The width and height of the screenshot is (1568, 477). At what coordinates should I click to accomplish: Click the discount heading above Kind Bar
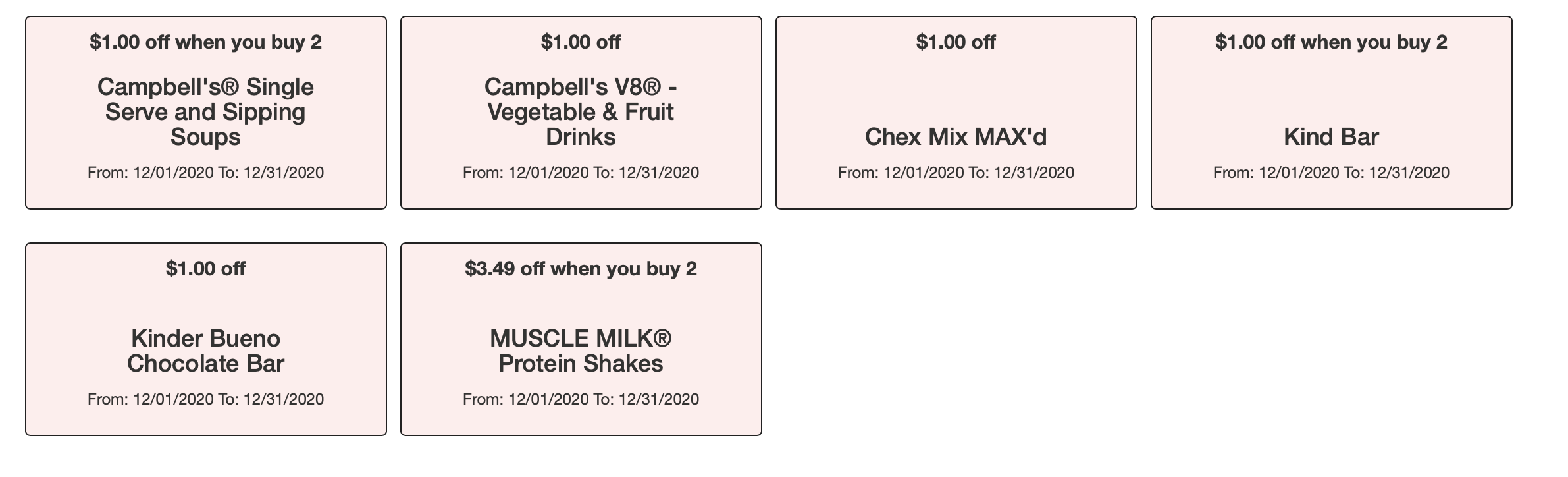[x=1331, y=42]
